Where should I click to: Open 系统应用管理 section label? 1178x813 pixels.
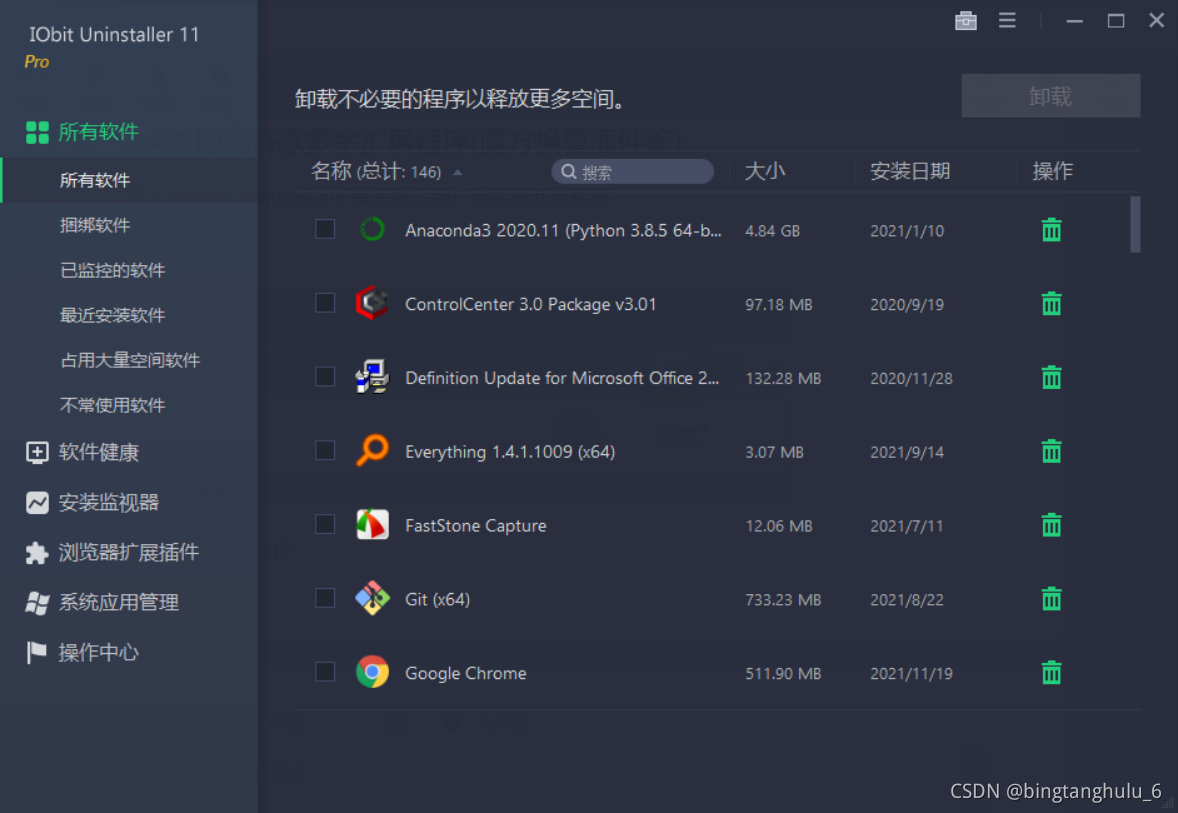pyautogui.click(x=119, y=603)
